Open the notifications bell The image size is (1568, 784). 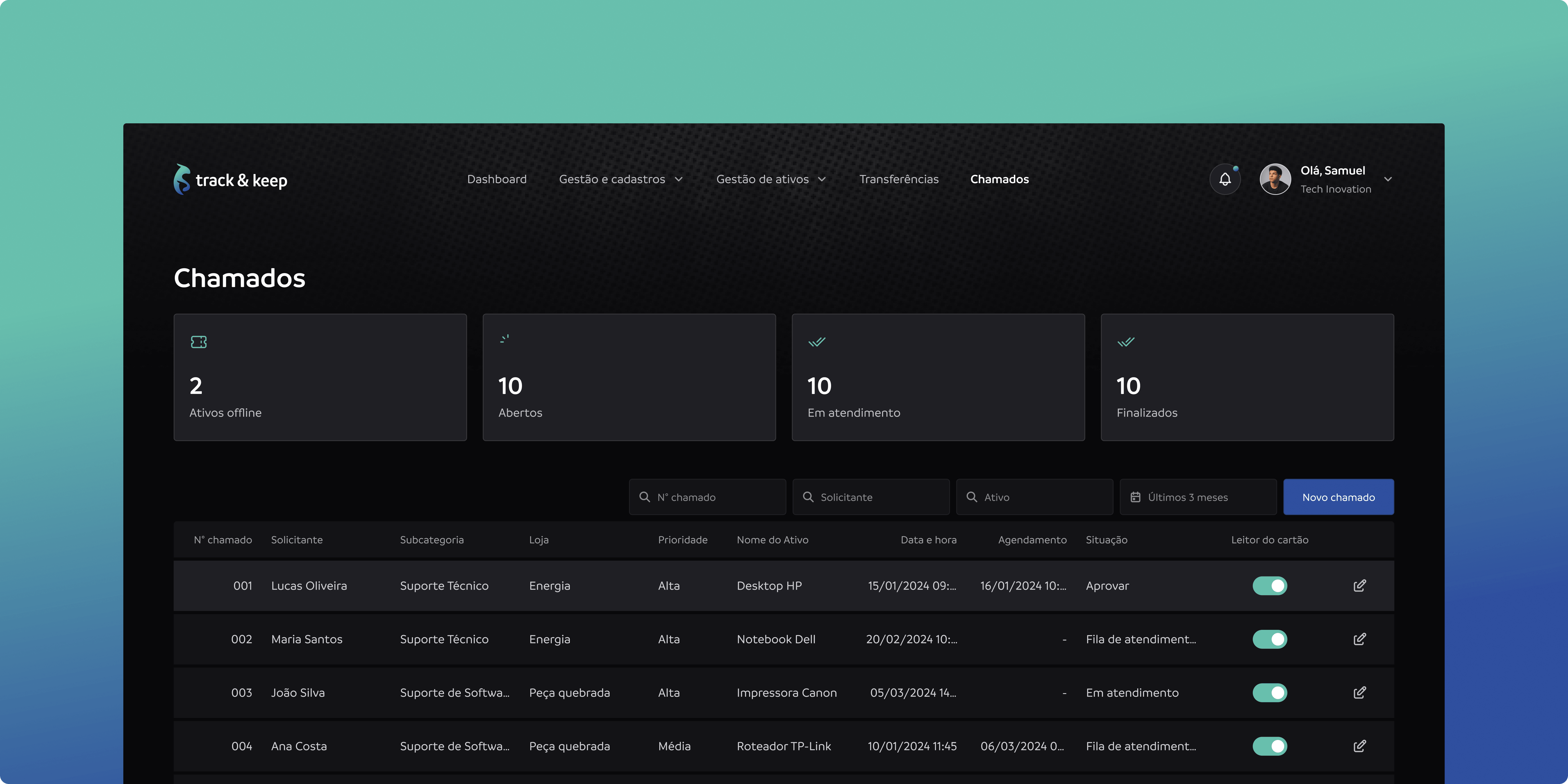(1225, 179)
